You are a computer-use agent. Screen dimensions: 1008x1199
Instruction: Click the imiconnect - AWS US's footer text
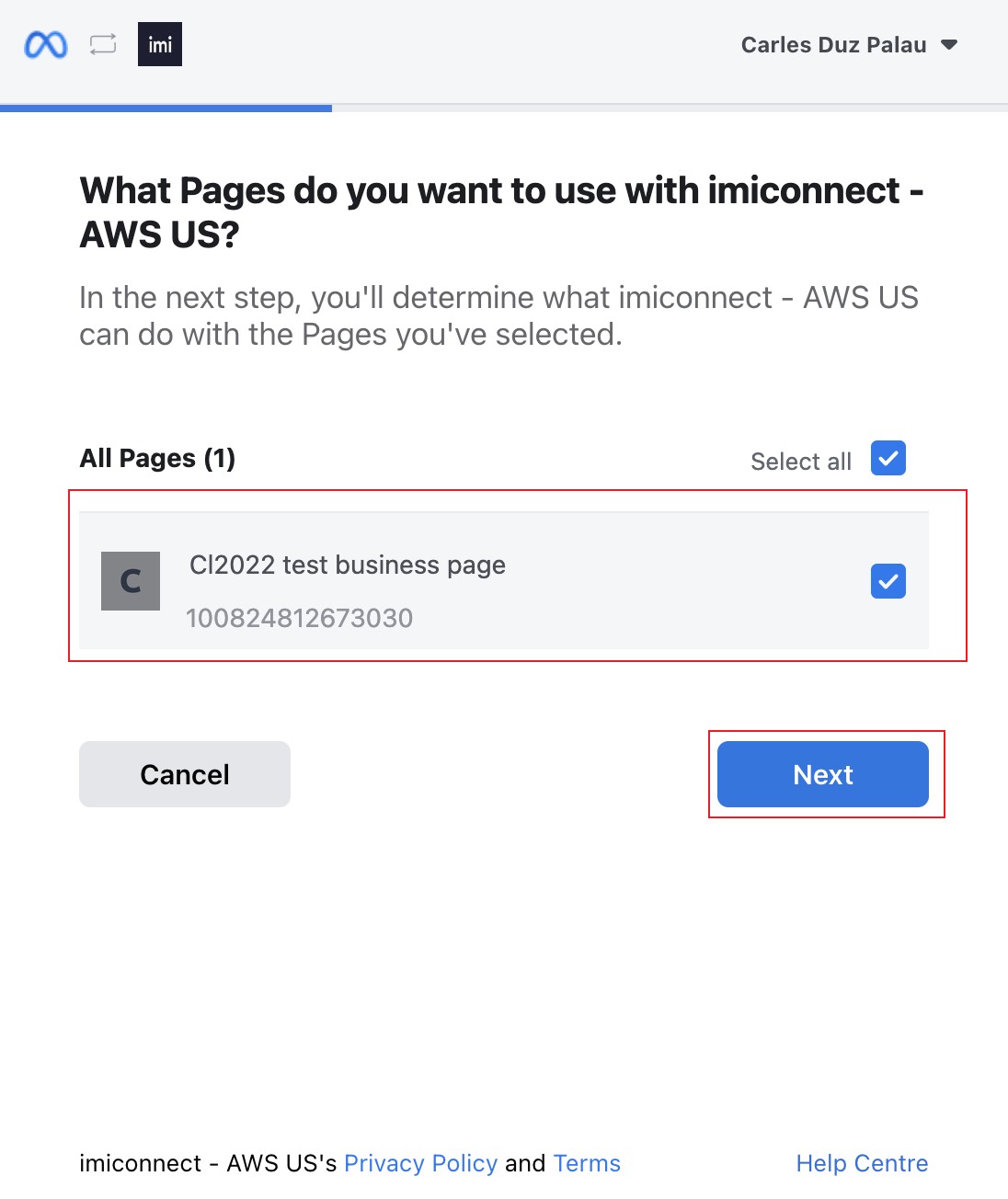pos(209,1163)
